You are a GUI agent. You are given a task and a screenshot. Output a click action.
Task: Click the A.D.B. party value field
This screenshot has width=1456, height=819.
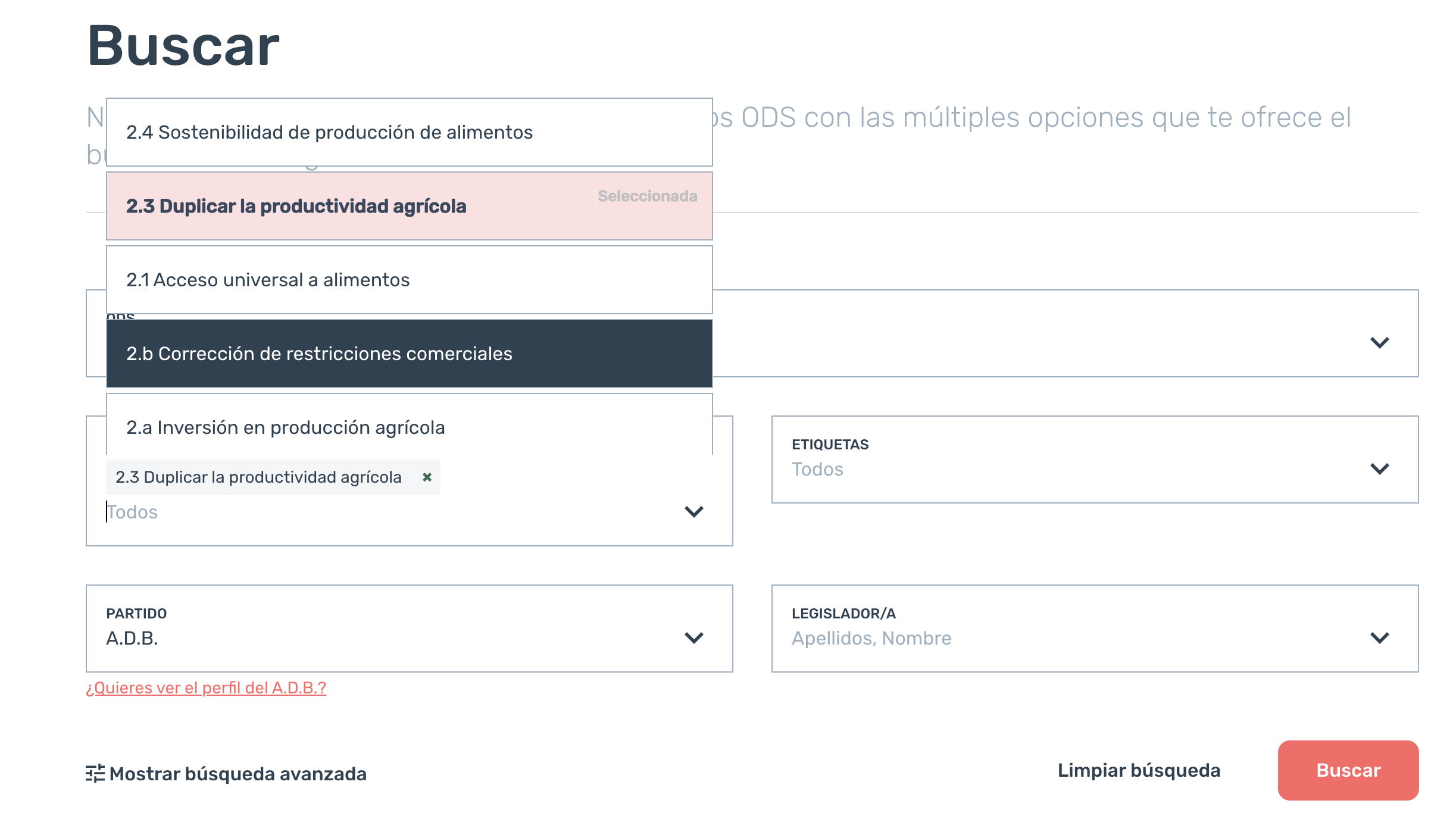pyautogui.click(x=410, y=629)
